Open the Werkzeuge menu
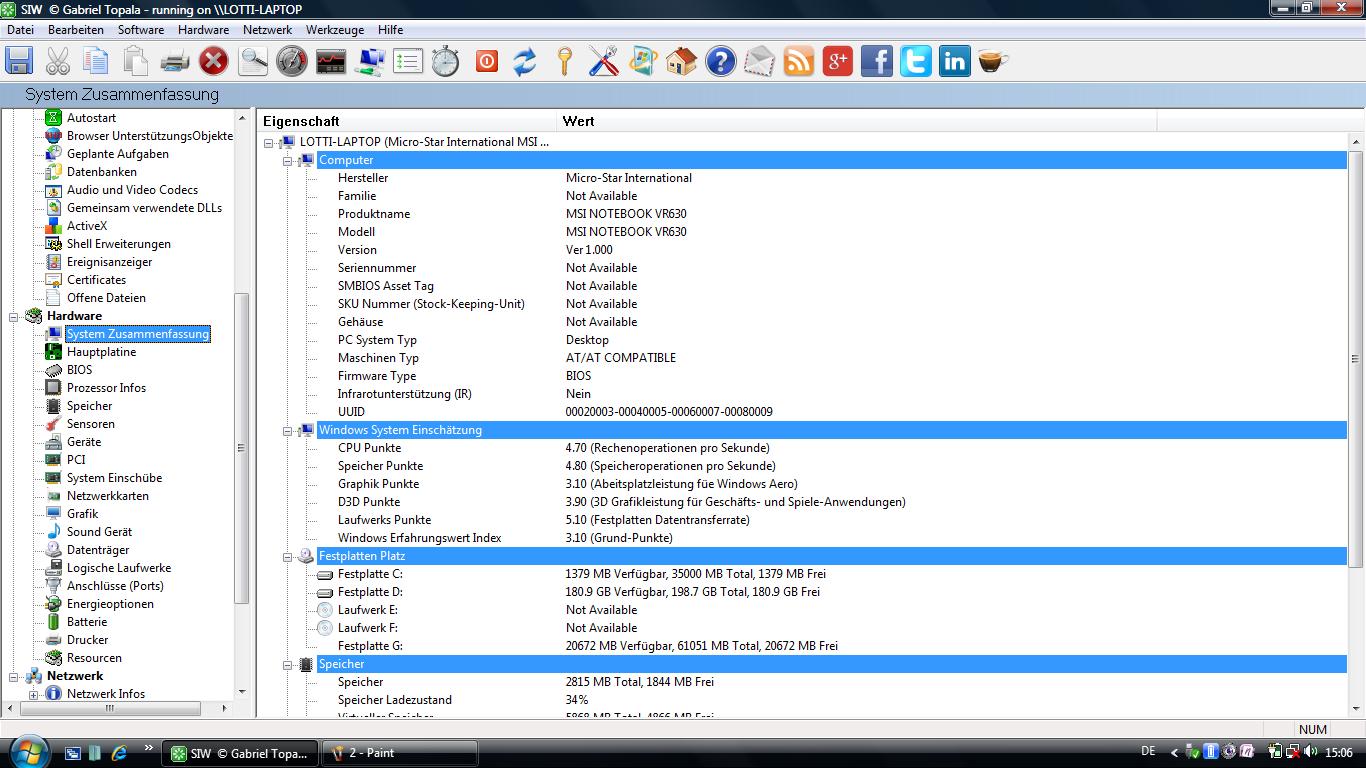 pos(335,30)
